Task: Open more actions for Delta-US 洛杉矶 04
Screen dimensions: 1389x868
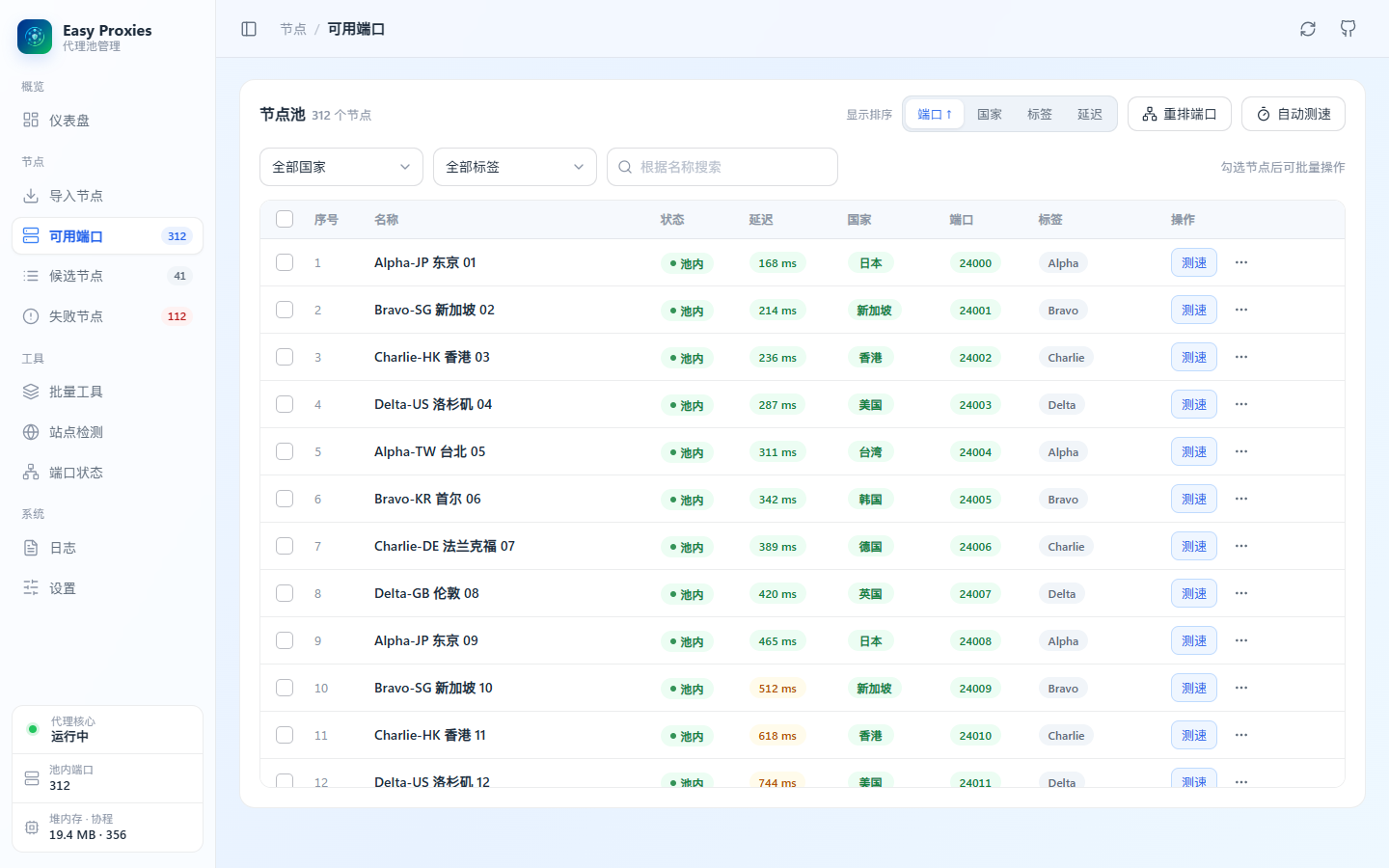Action: [1241, 404]
